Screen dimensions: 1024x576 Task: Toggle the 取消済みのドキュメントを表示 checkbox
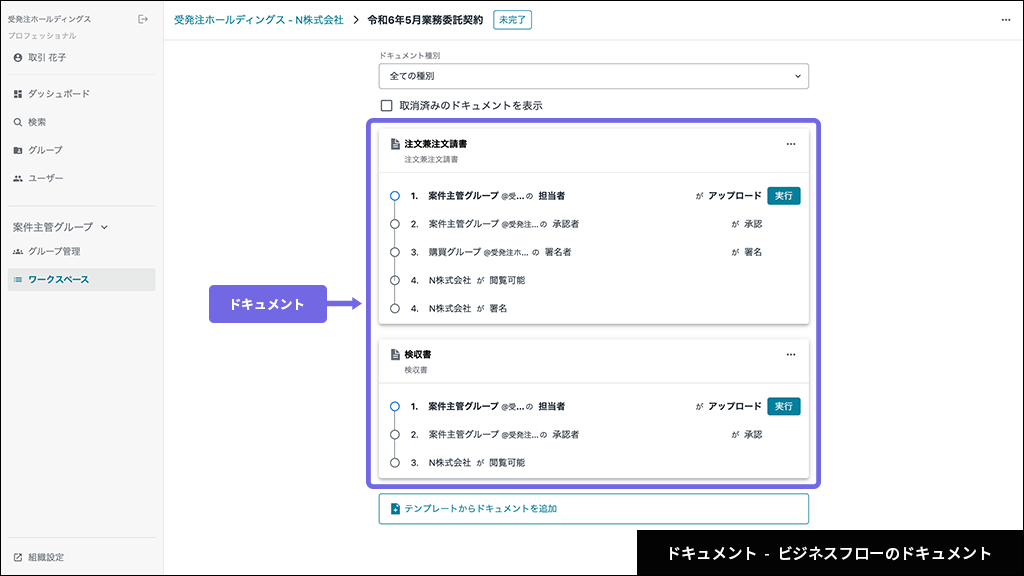point(387,106)
